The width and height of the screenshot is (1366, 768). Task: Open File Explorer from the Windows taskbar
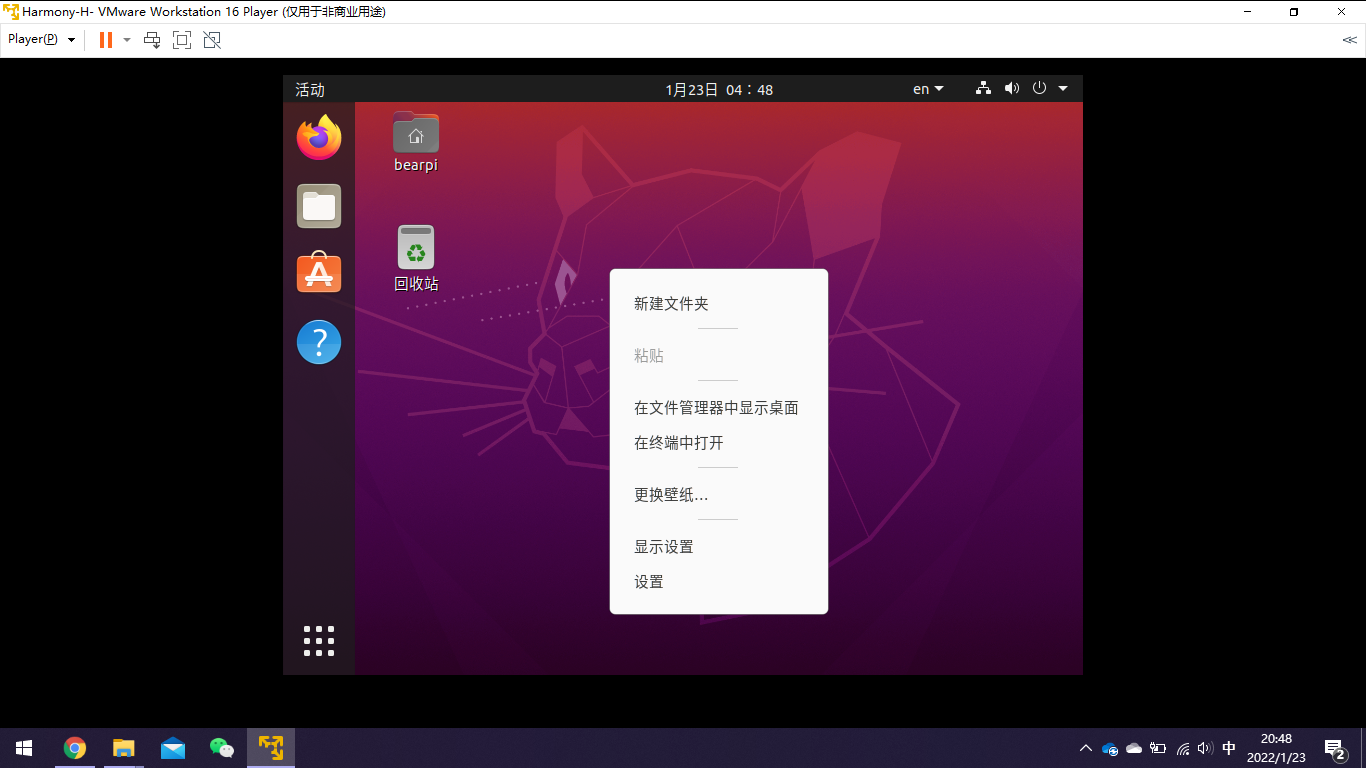coord(124,748)
